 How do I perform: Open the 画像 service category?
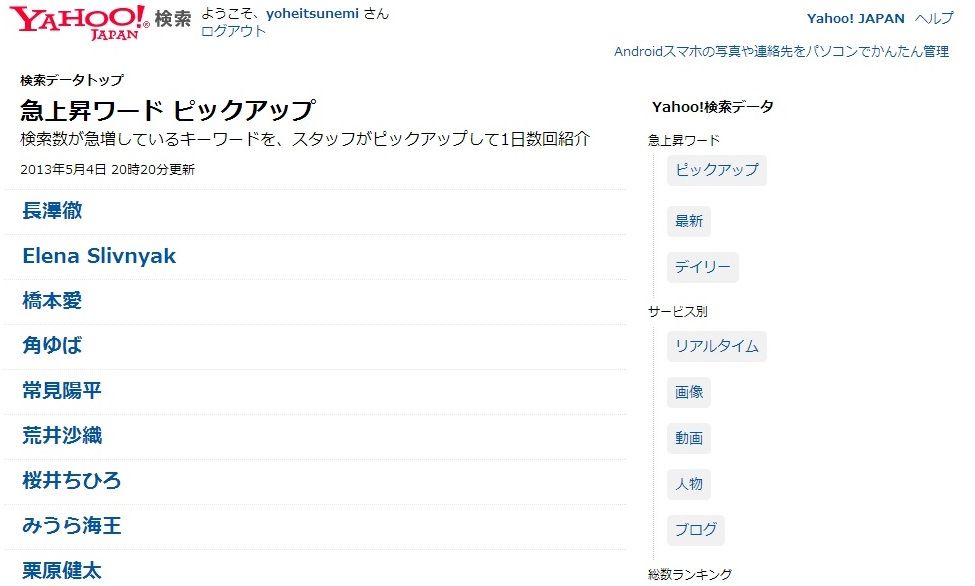tap(689, 392)
